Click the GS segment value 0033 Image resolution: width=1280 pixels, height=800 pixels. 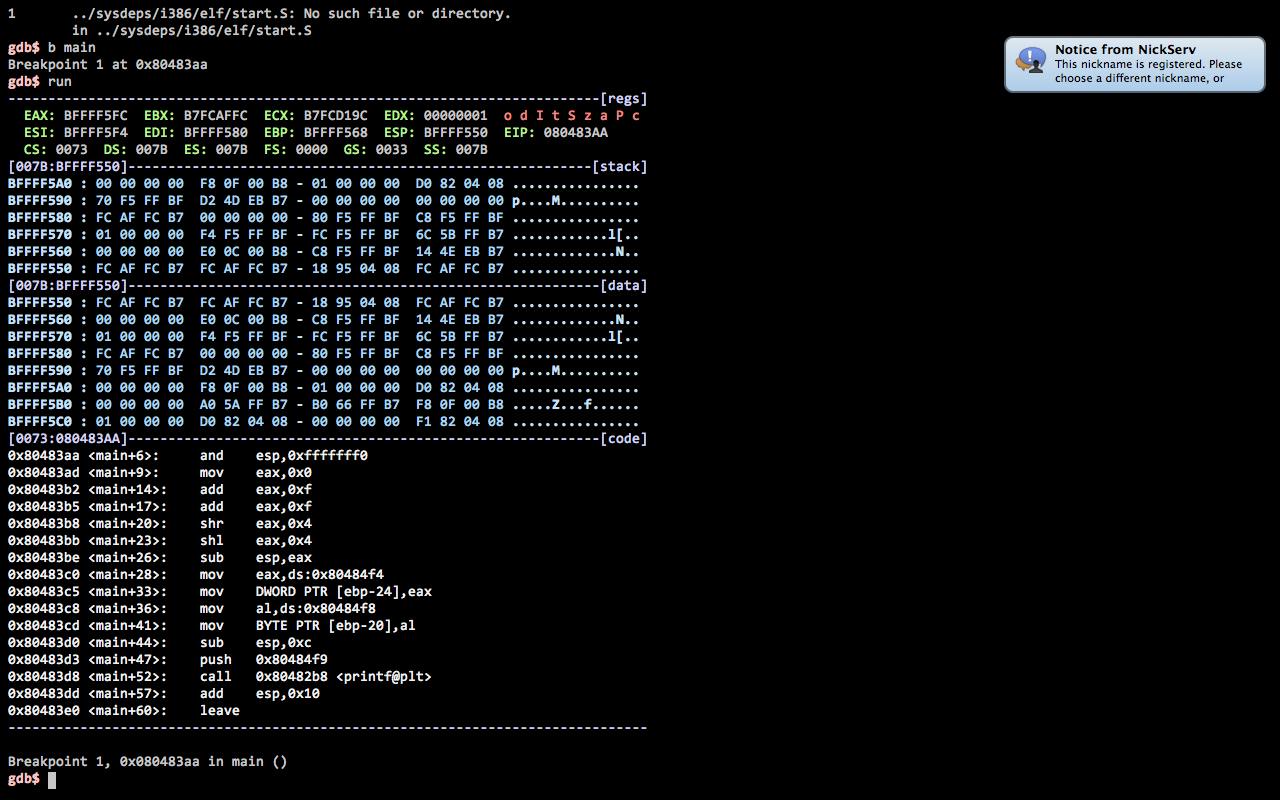pos(392,149)
